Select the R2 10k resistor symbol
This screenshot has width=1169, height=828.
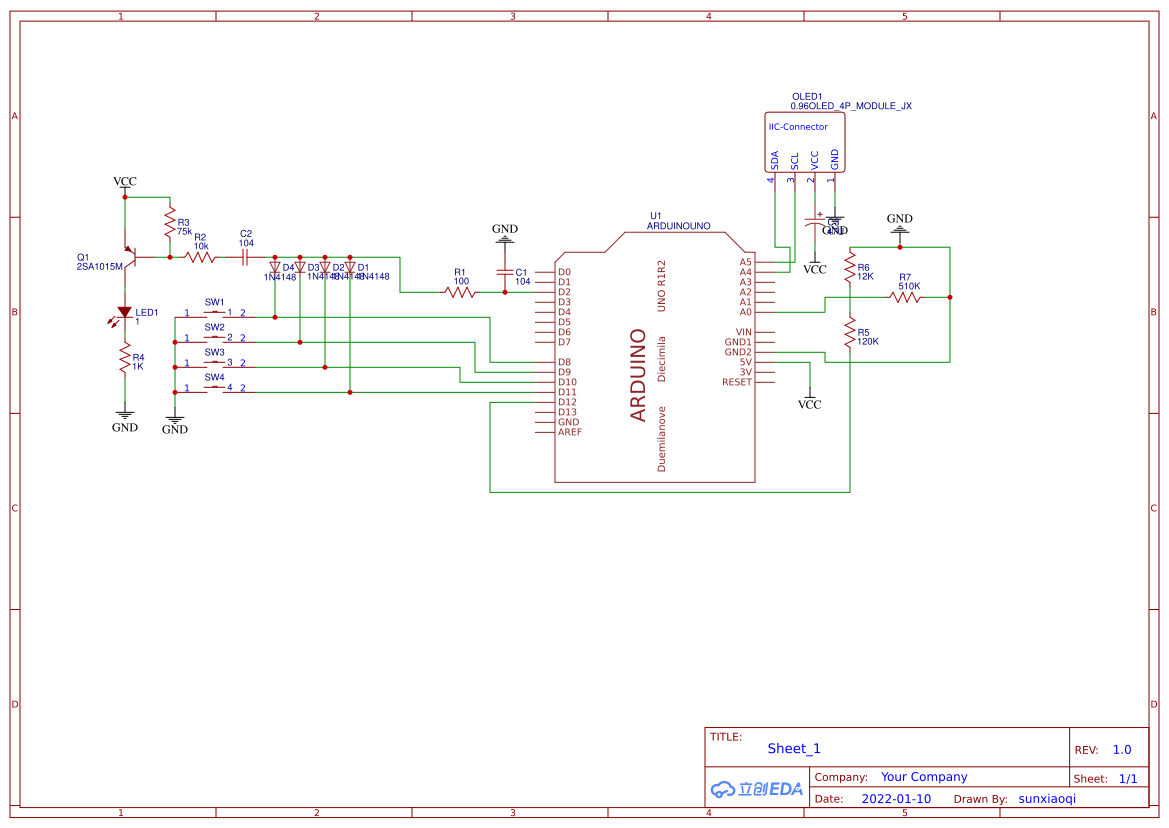click(200, 257)
